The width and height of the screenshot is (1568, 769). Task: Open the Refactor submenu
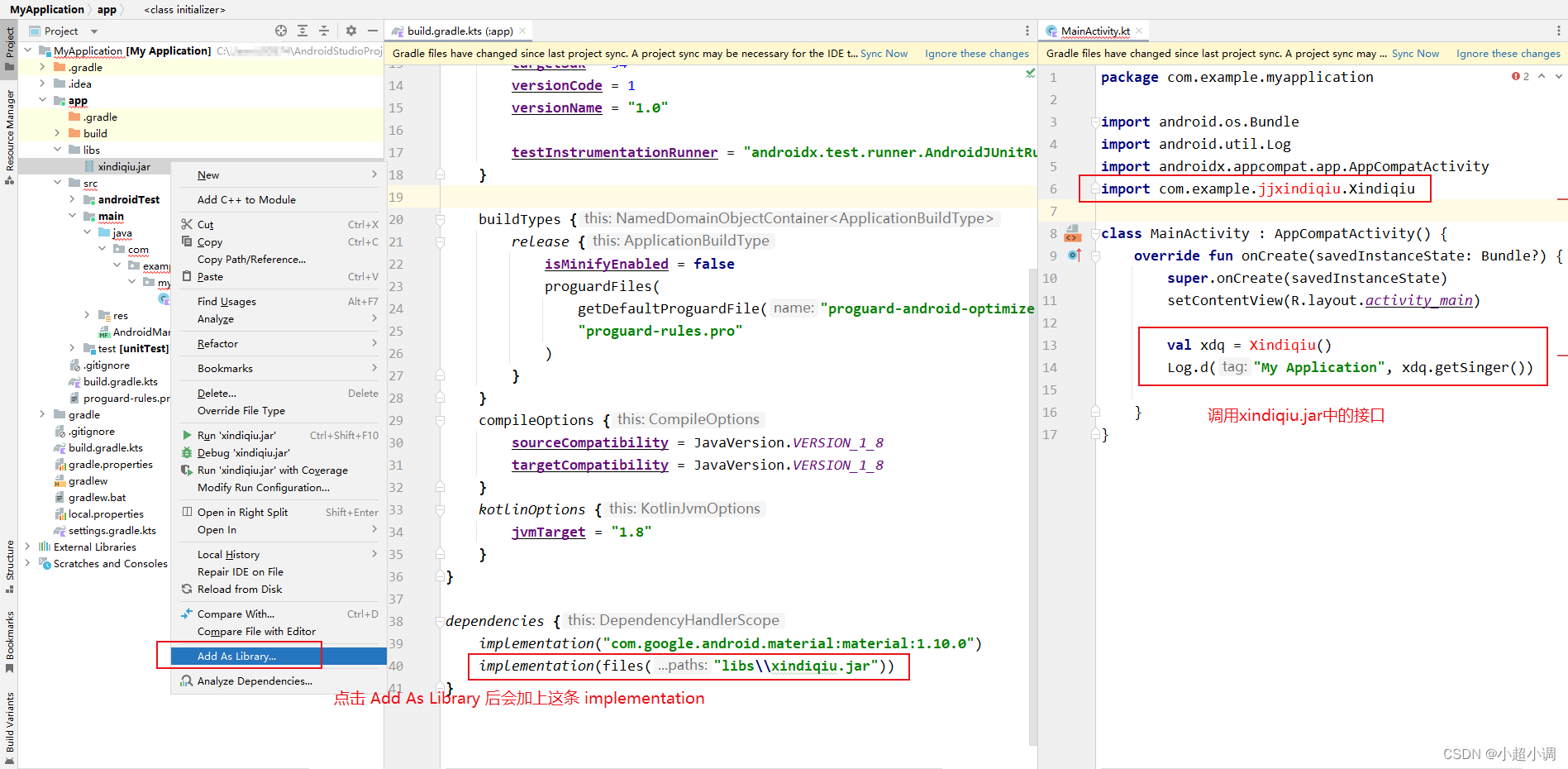point(279,343)
